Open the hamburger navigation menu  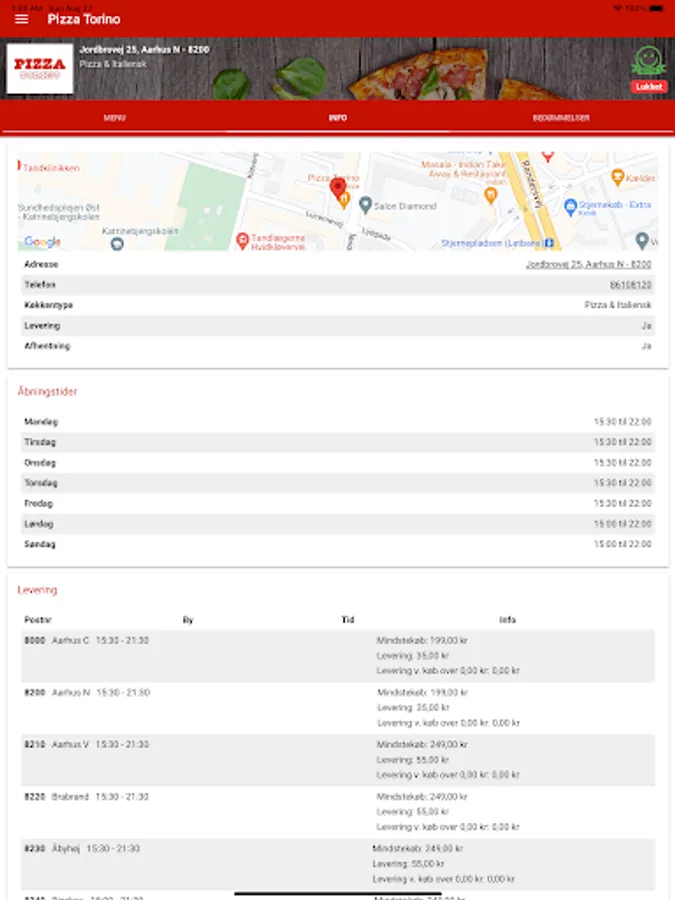(x=21, y=19)
